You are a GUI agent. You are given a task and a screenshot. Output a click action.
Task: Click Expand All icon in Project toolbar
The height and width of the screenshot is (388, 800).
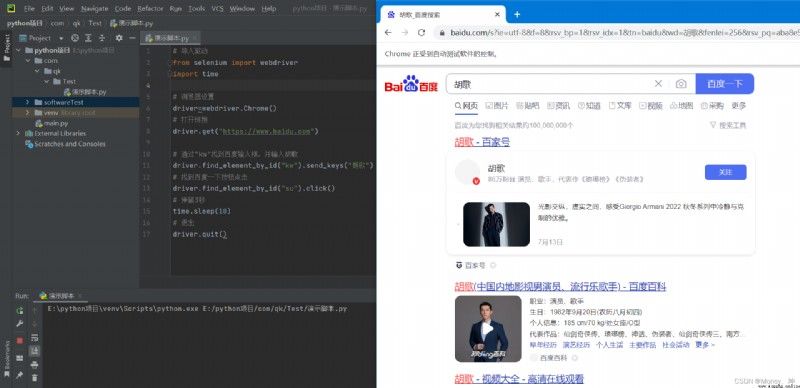point(88,38)
